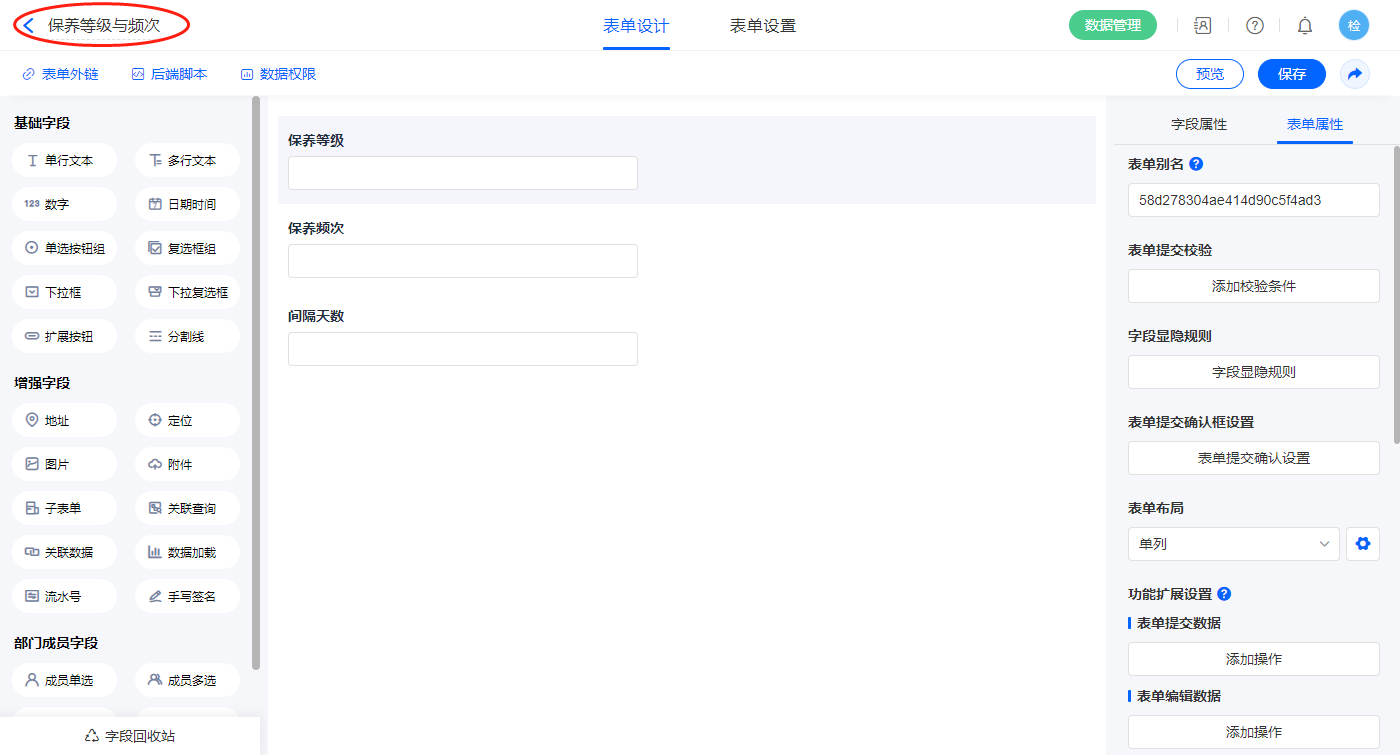Open the notification bell icon
Viewport: 1400px width, 755px height.
coord(1304,26)
